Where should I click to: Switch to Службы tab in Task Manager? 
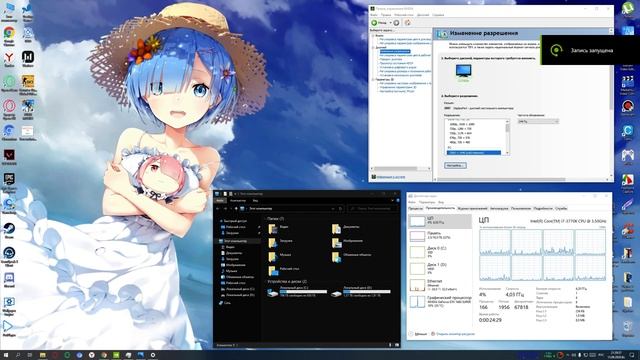tap(561, 209)
